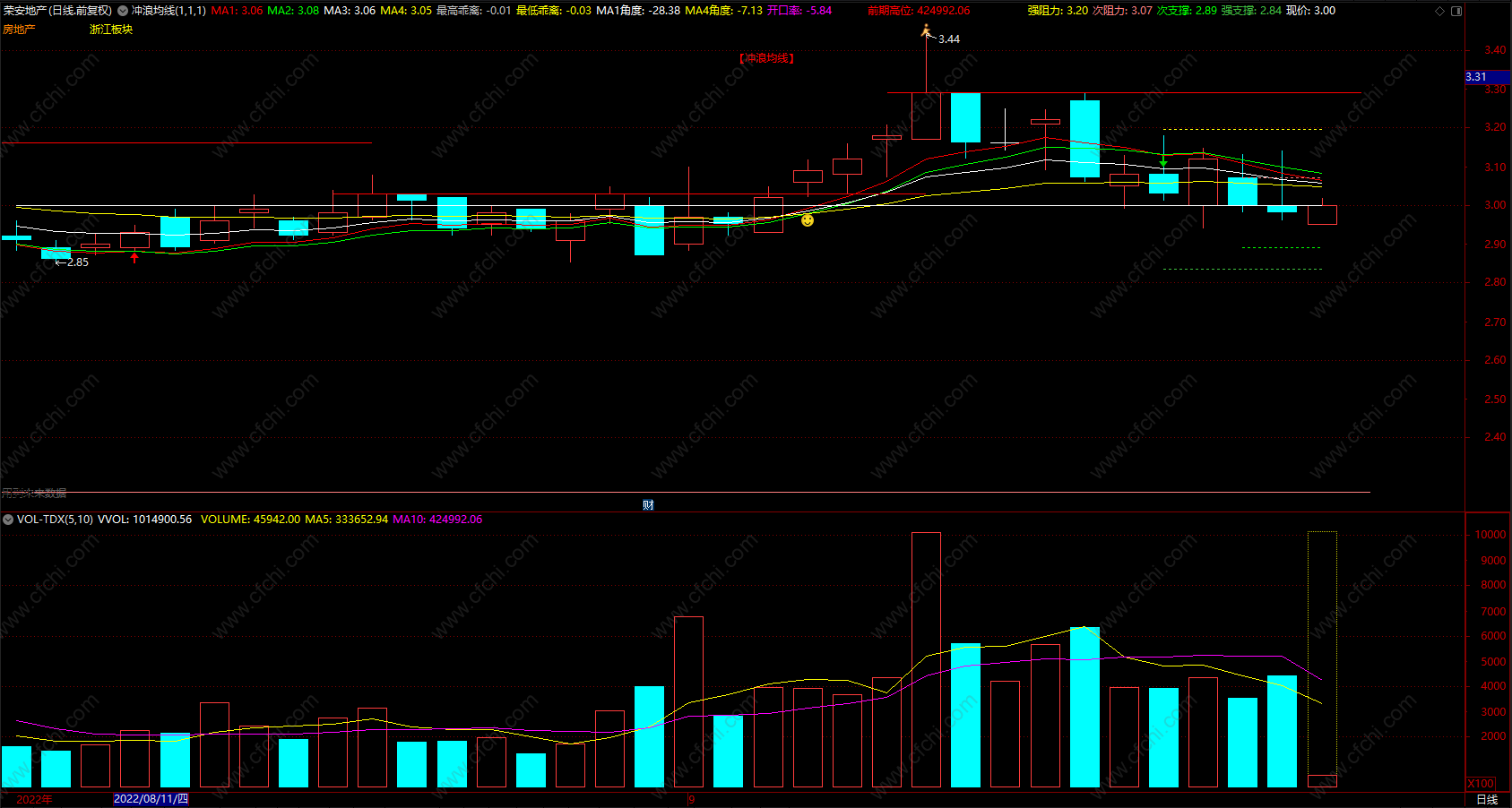Click the 2.85 low price label
The height and width of the screenshot is (808, 1512).
(x=78, y=262)
